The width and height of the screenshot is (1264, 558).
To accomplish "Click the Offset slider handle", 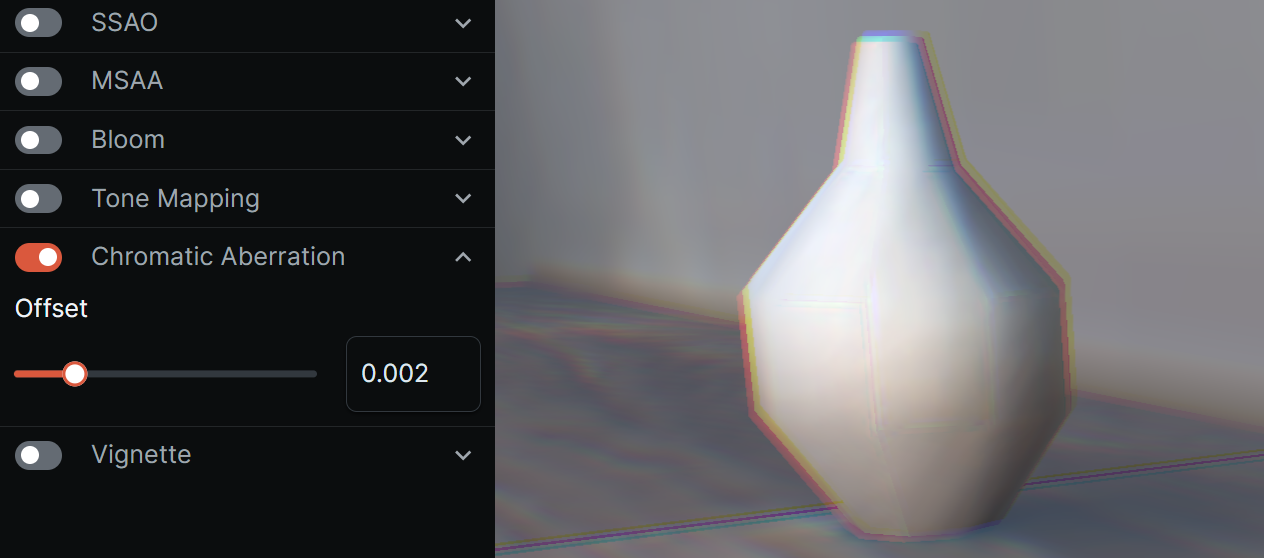I will pyautogui.click(x=75, y=374).
